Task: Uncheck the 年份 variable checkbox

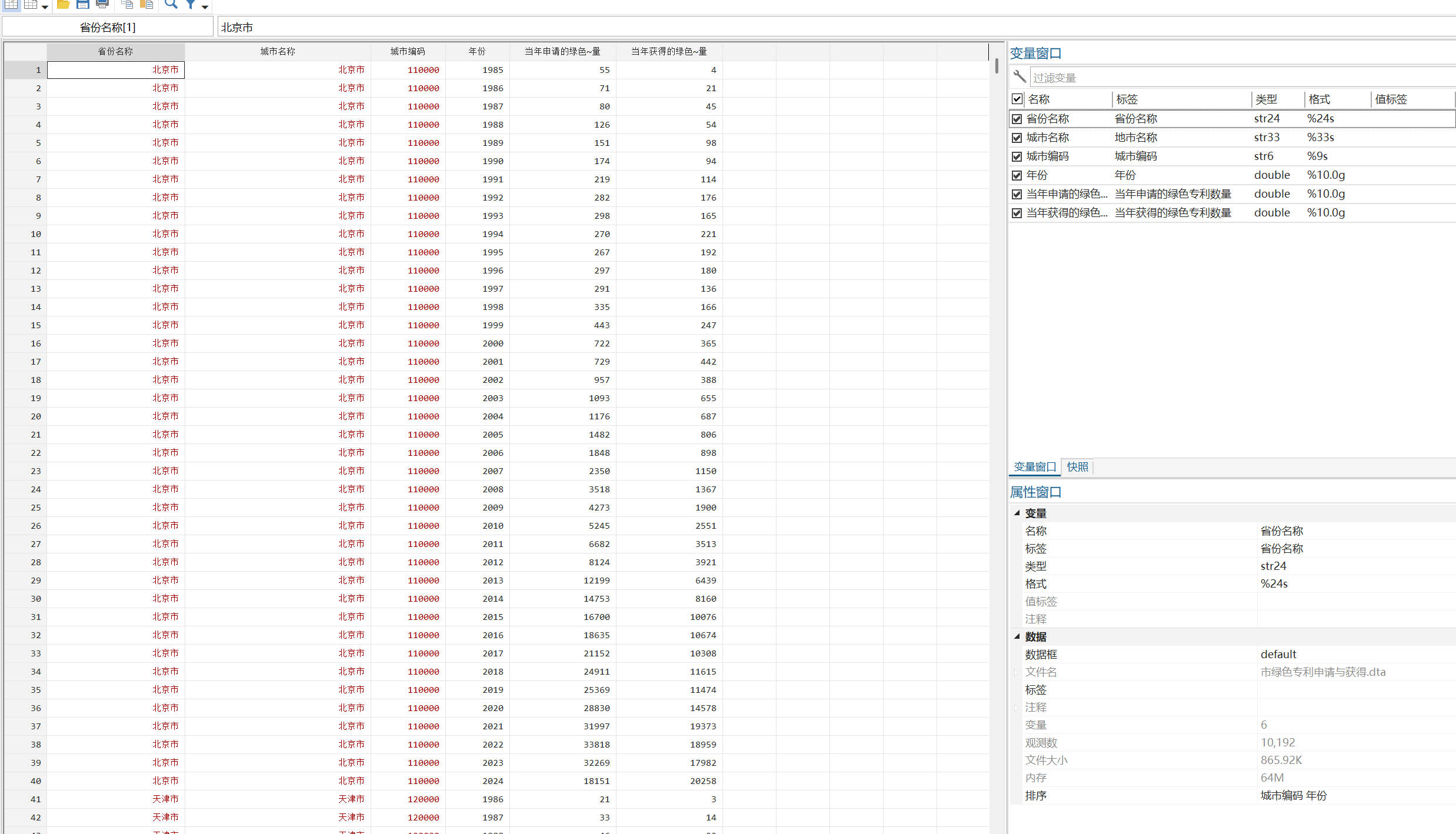Action: click(1017, 175)
